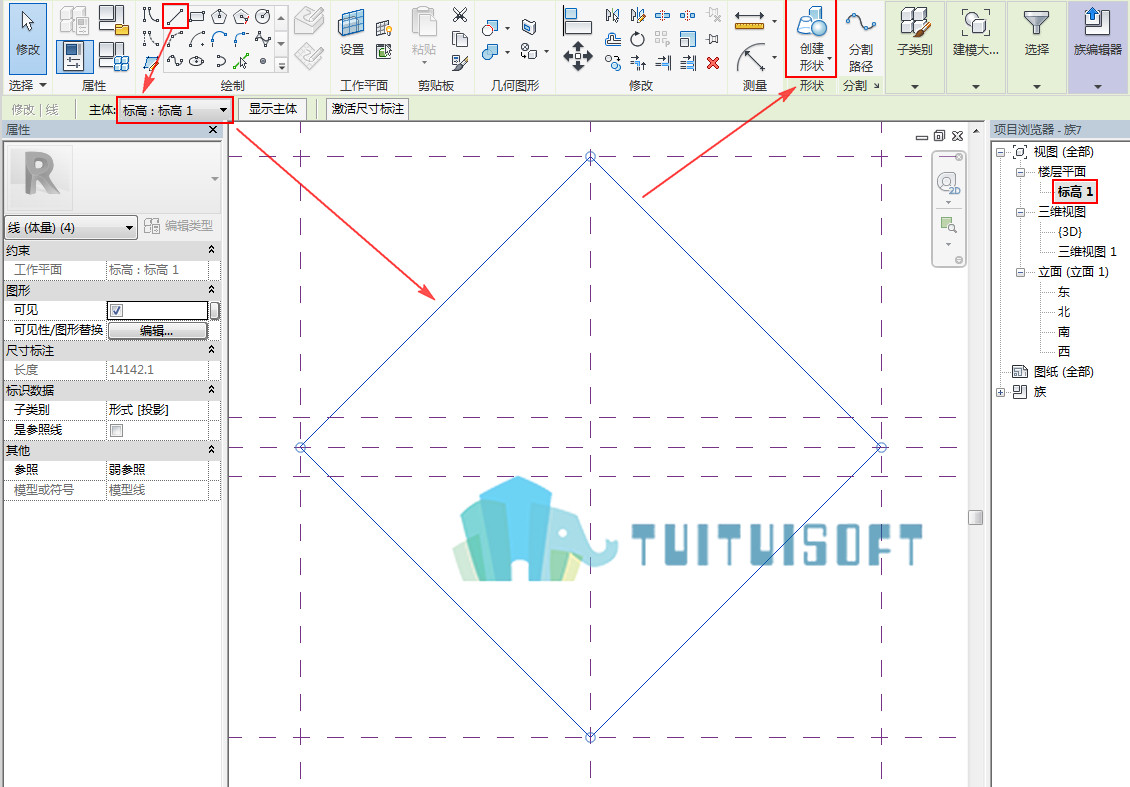
Task: Click the 显示主体 button
Action: coord(272,109)
